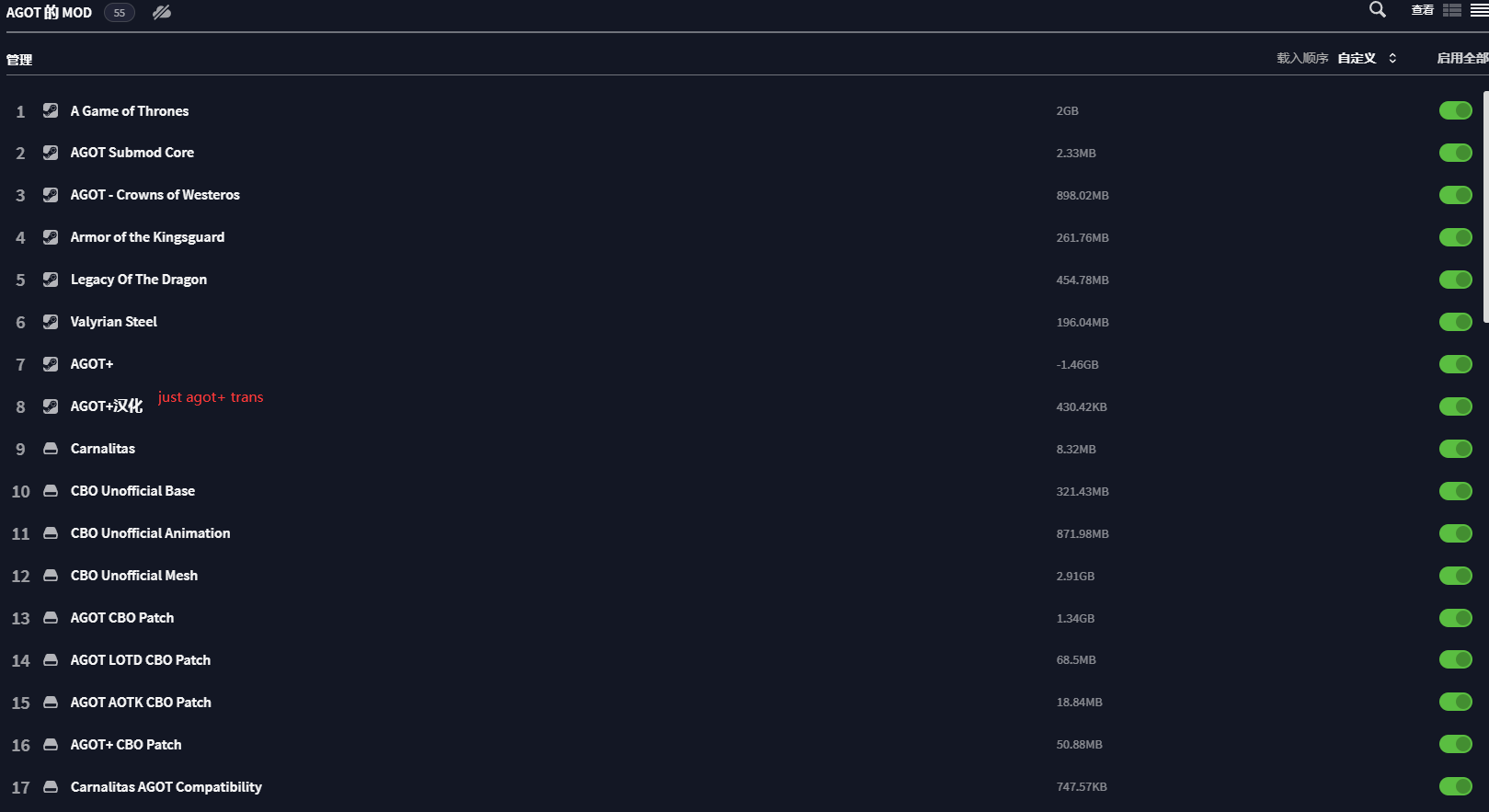The width and height of the screenshot is (1489, 812).
Task: Click Steam icon beside AGOT - Crowns of Westeros
Action: [51, 195]
